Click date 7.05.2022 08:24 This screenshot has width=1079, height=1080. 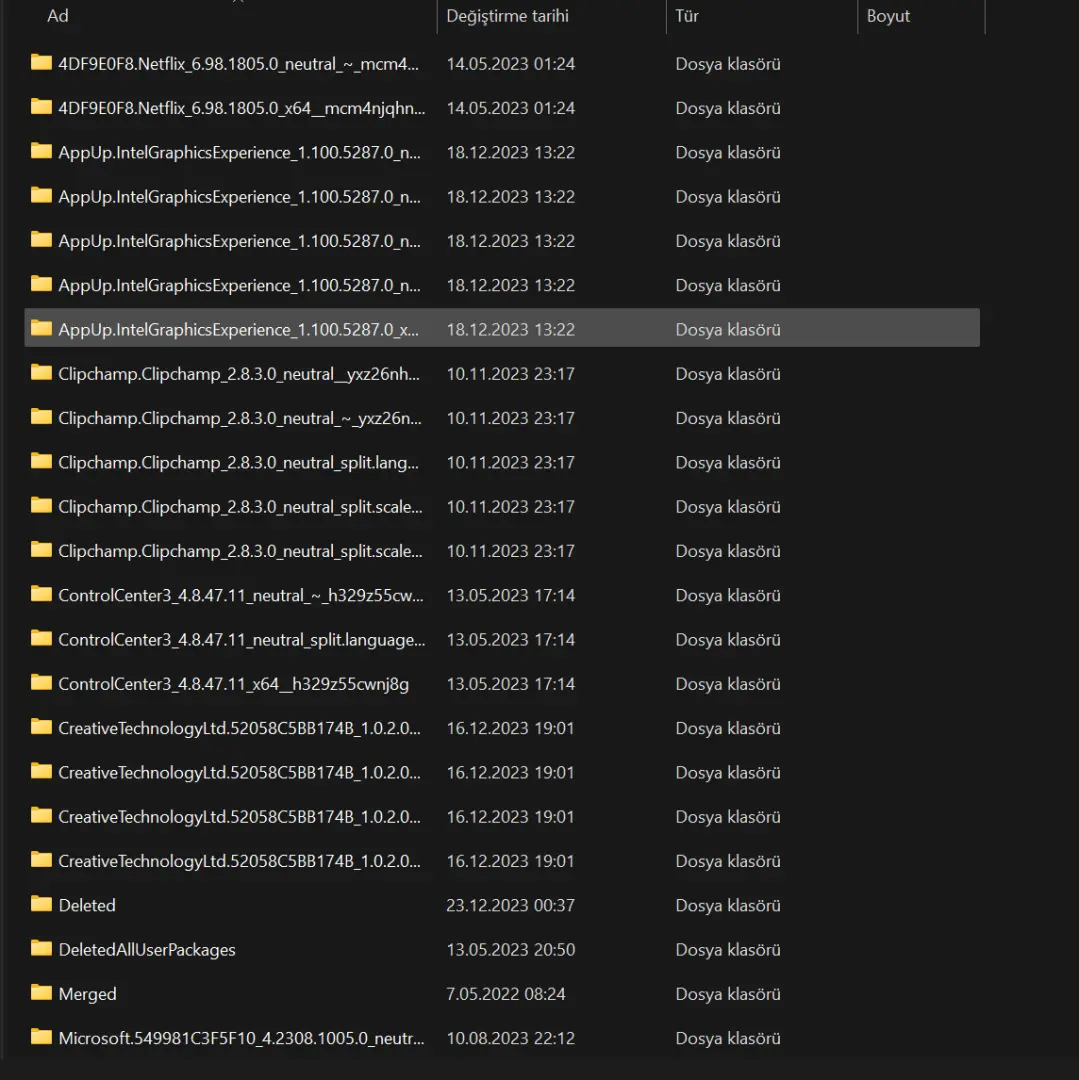click(505, 994)
